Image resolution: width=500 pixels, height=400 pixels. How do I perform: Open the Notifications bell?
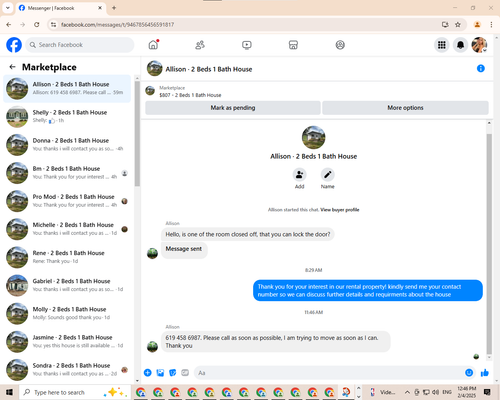coord(460,45)
